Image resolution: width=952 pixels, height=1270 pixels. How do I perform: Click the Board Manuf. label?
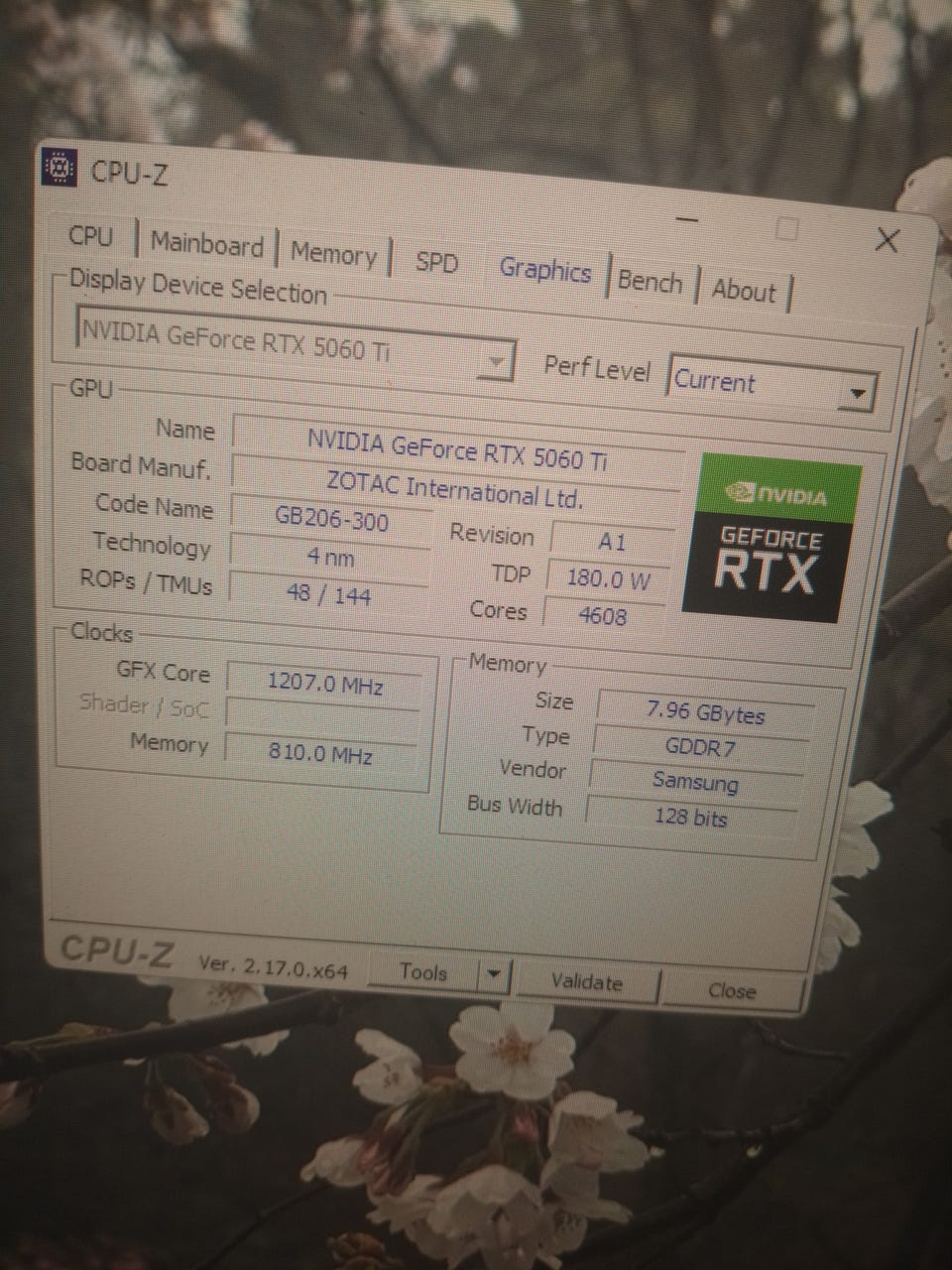141,464
